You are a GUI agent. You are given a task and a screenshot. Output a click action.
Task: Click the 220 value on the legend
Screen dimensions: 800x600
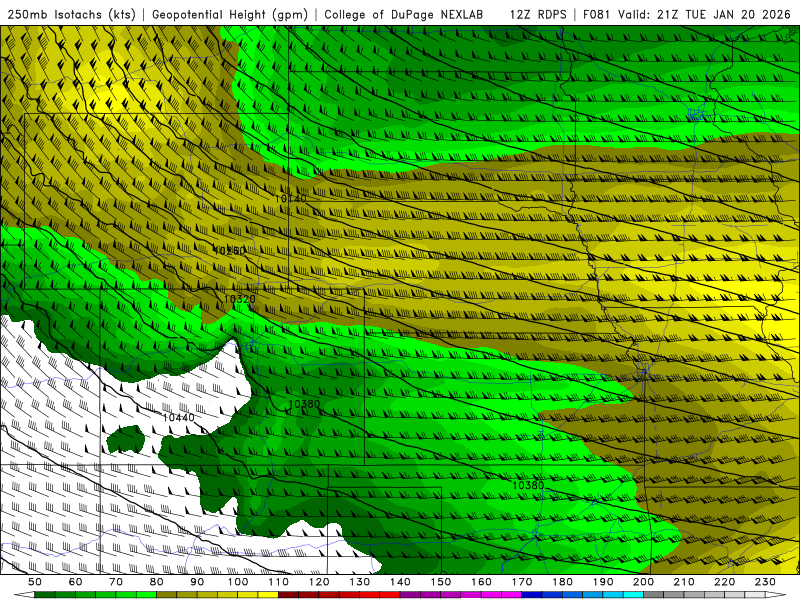(725, 582)
